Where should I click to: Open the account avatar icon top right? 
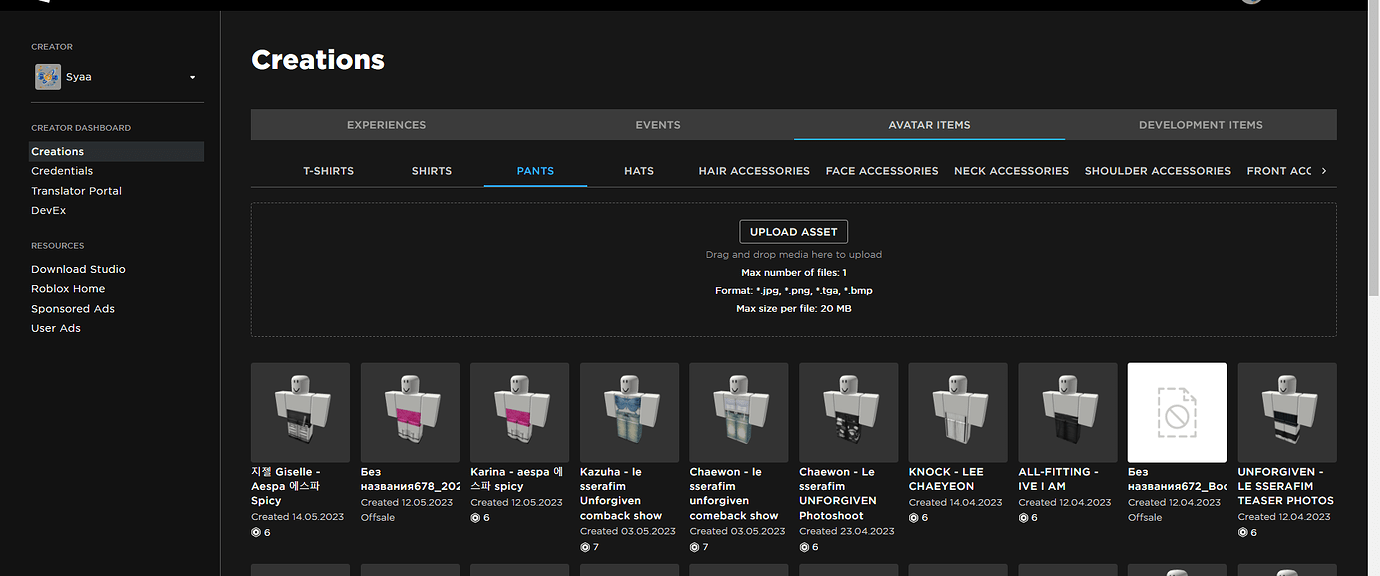click(x=1250, y=2)
